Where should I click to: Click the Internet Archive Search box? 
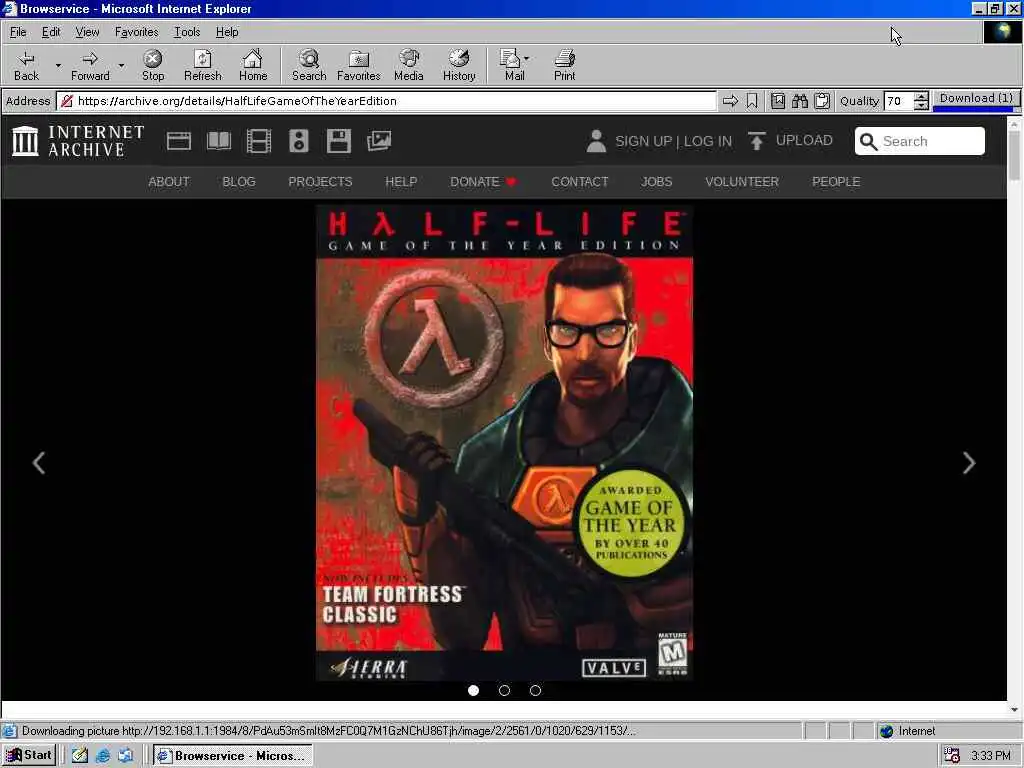coord(920,141)
